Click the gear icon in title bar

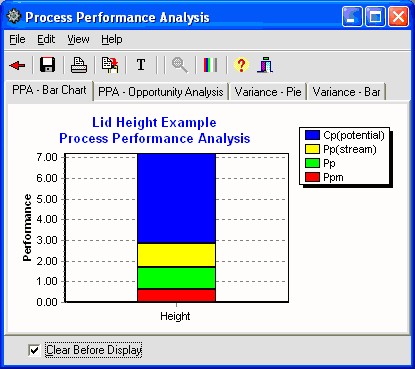14,16
